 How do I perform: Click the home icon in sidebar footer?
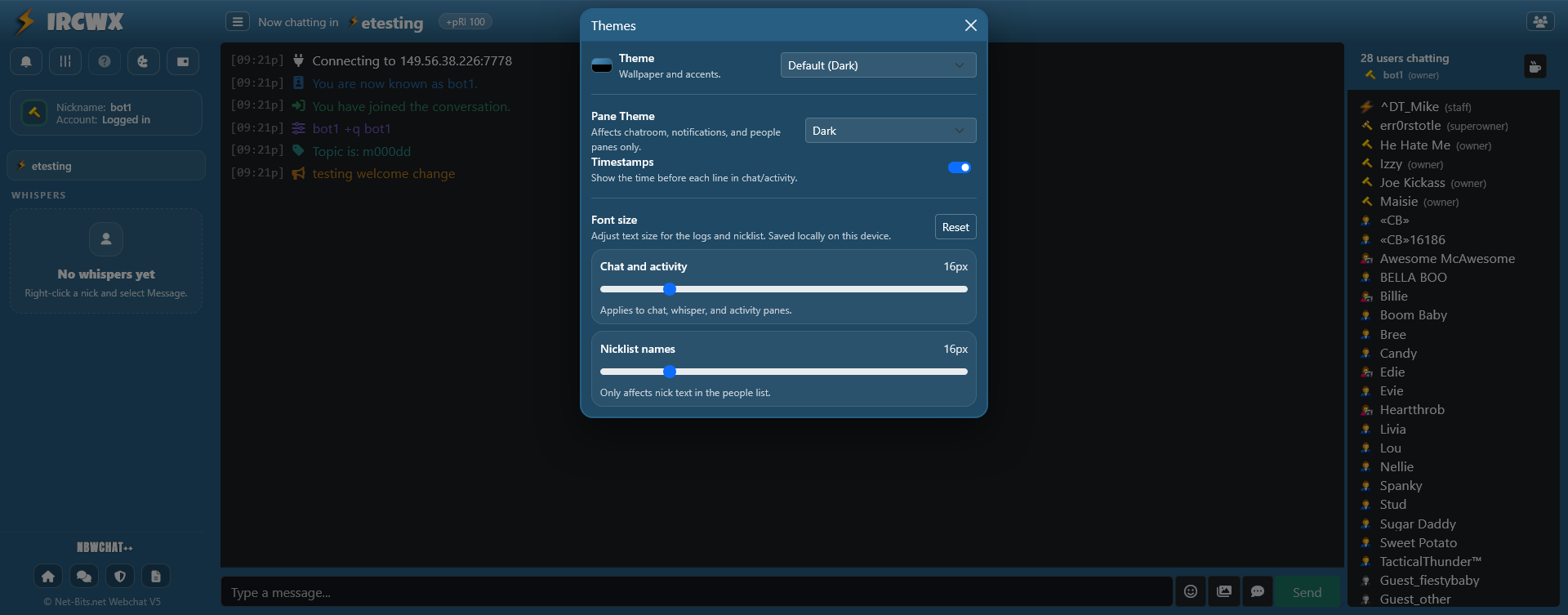pyautogui.click(x=48, y=577)
